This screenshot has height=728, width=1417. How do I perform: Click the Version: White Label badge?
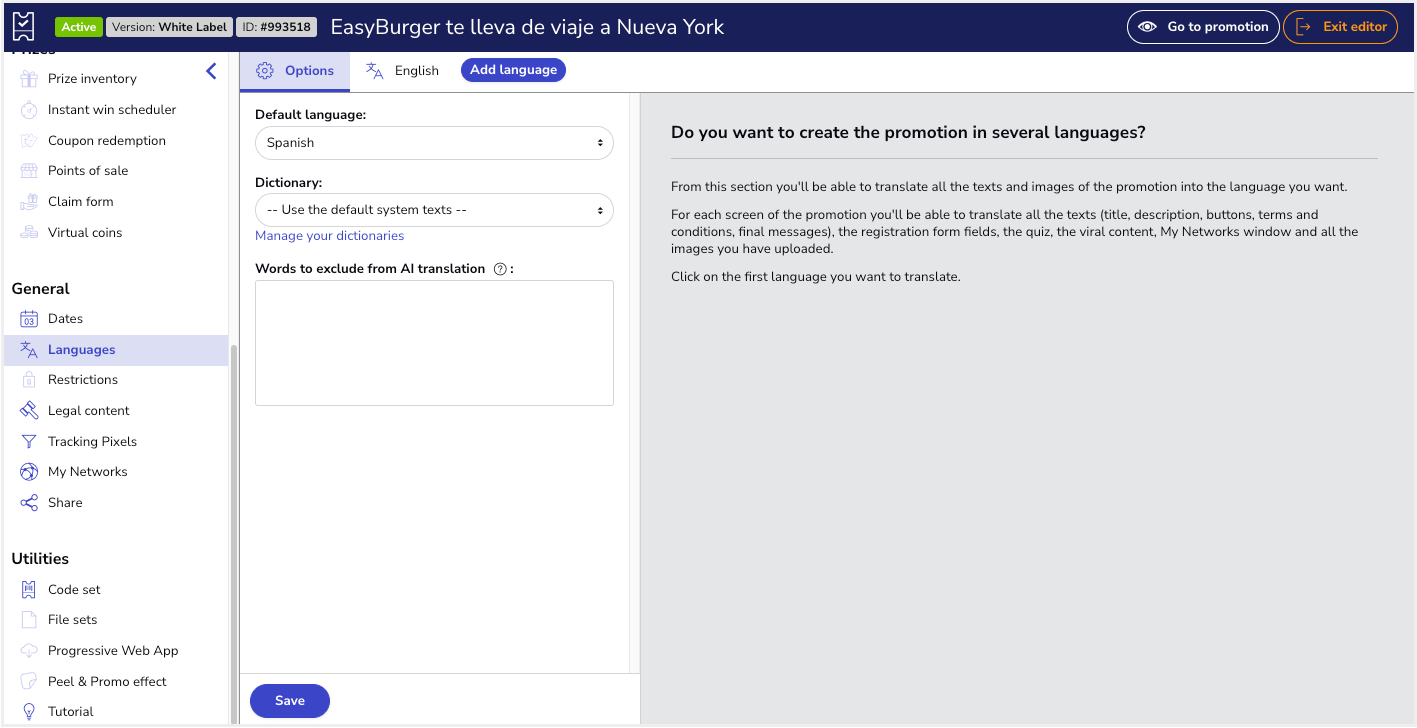click(x=170, y=27)
